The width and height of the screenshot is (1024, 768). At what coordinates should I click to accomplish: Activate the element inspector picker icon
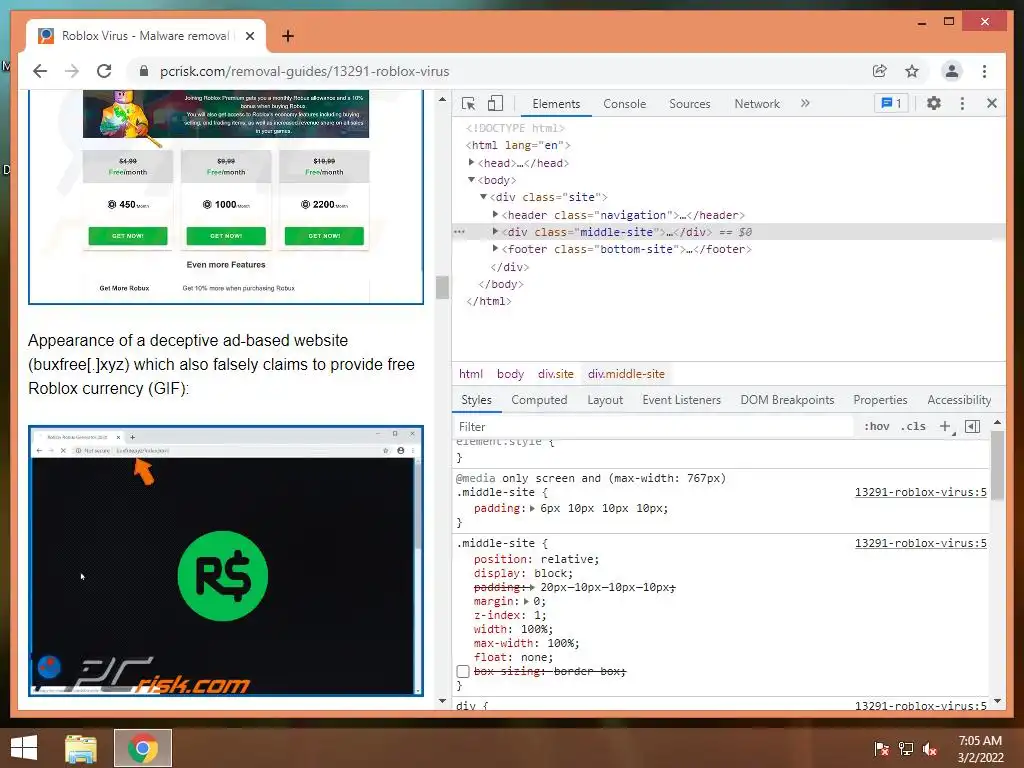pyautogui.click(x=468, y=103)
